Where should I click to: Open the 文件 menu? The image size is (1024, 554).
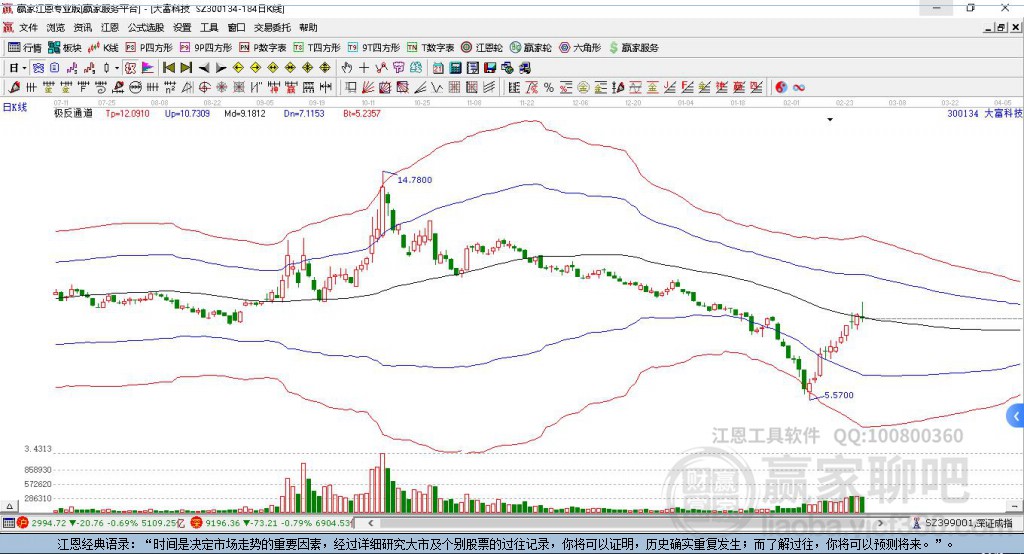(28, 27)
